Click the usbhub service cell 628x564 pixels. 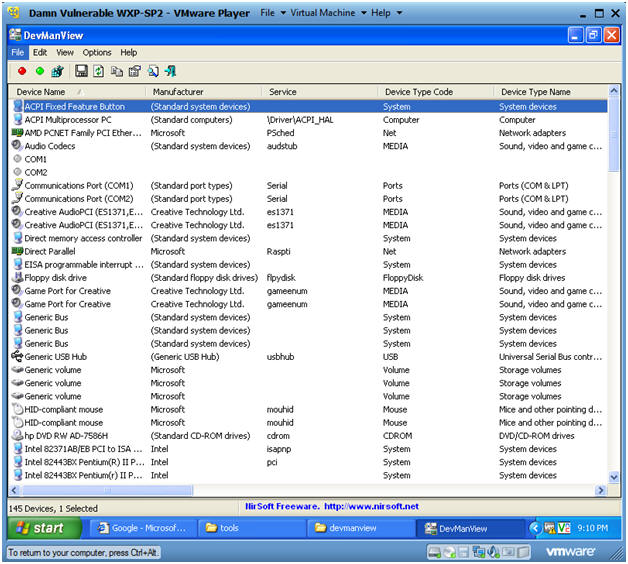tap(280, 356)
